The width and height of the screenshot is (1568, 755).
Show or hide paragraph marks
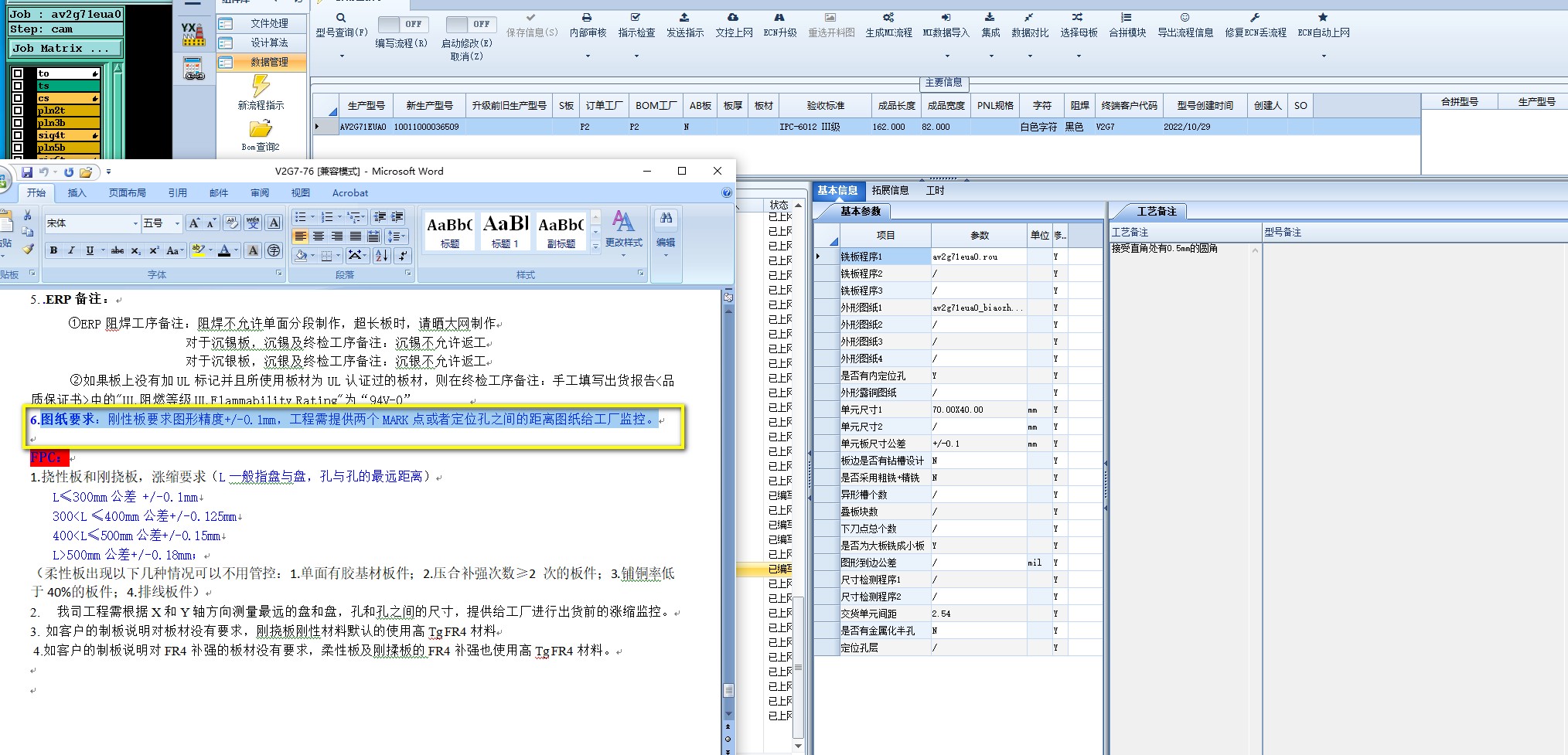[x=402, y=255]
